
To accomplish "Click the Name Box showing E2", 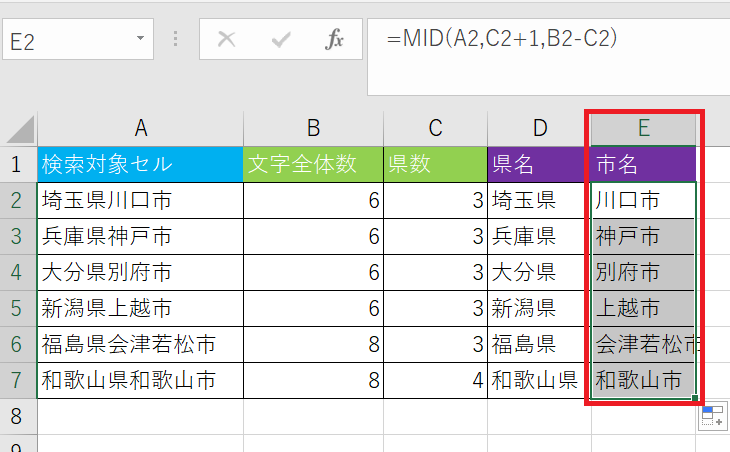I will click(x=78, y=39).
